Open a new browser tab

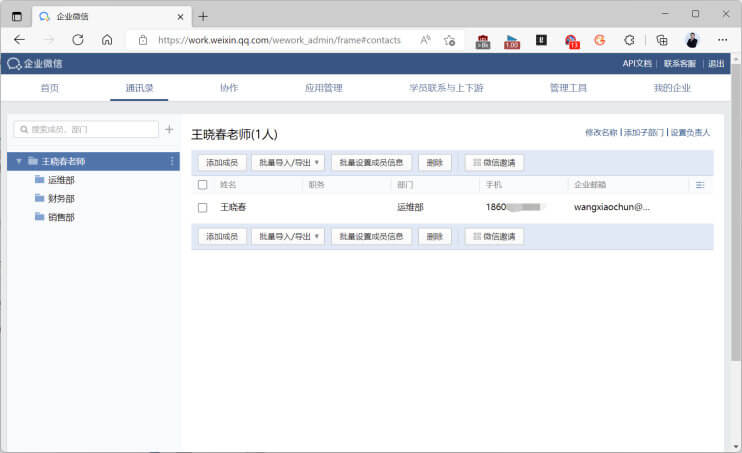[203, 17]
